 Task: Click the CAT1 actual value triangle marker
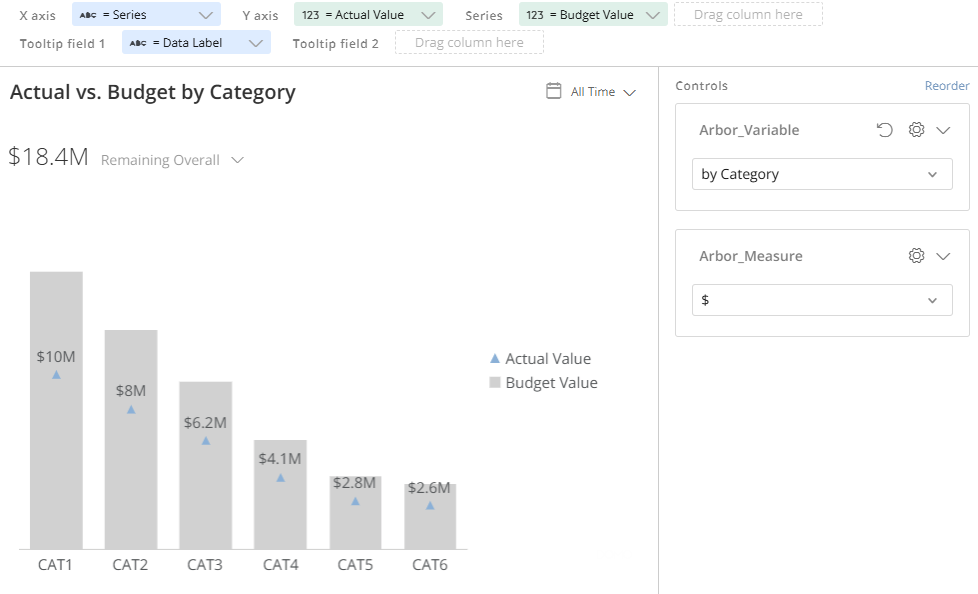pyautogui.click(x=56, y=374)
